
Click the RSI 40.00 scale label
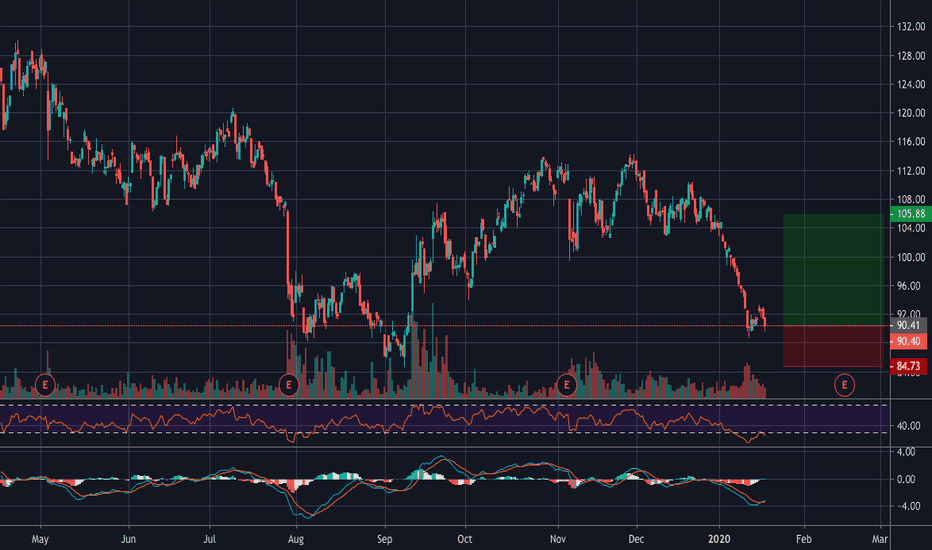[x=909, y=426]
